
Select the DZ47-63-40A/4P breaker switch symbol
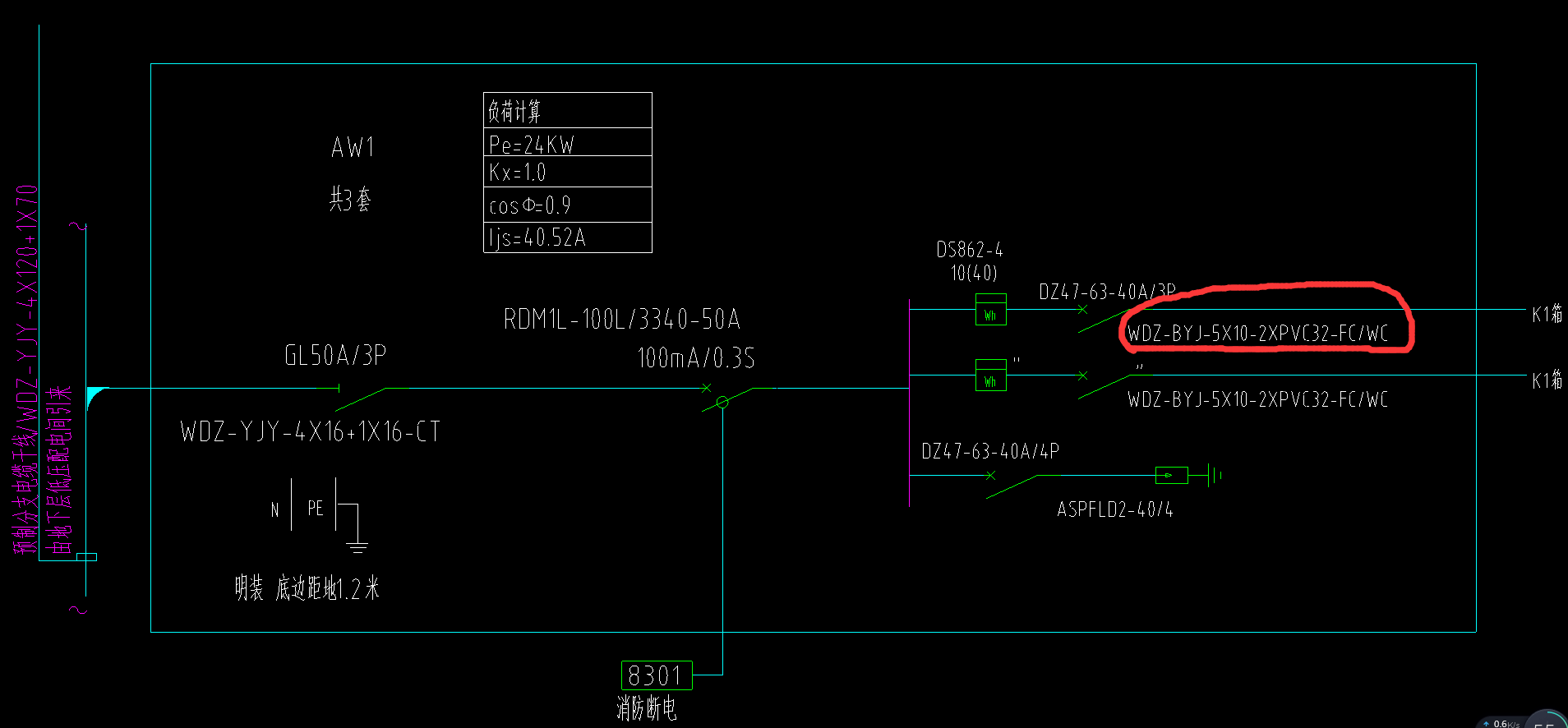point(1011,485)
